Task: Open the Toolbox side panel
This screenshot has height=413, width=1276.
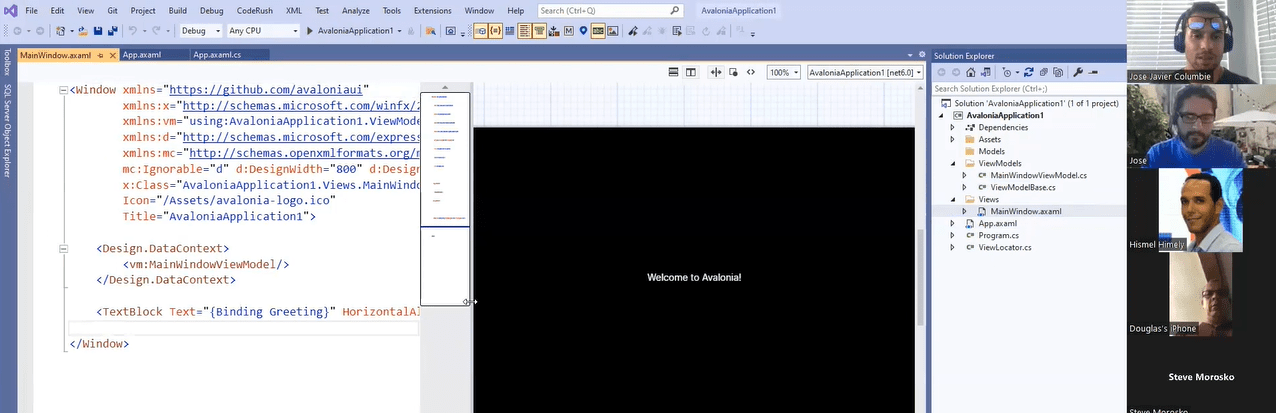Action: click(x=6, y=64)
